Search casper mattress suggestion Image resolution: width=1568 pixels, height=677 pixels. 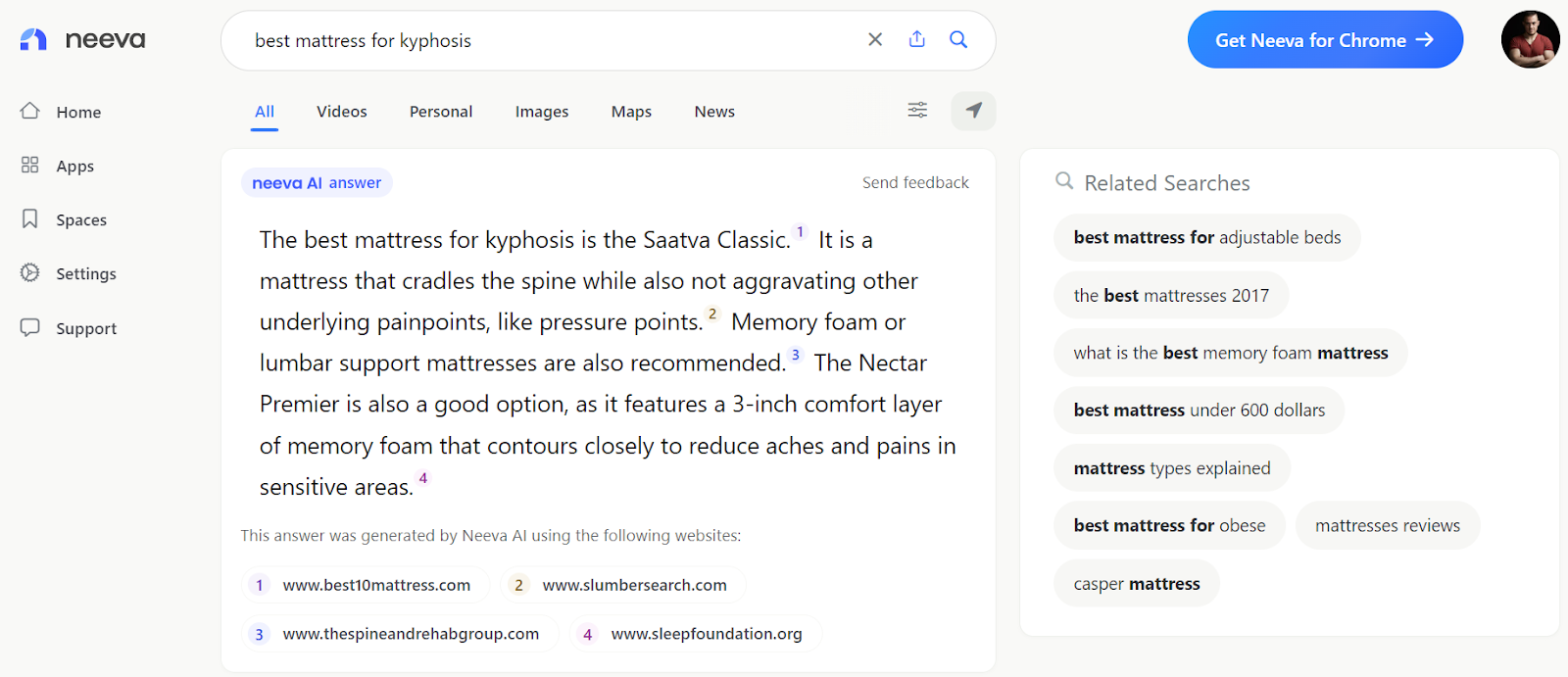pos(1137,584)
